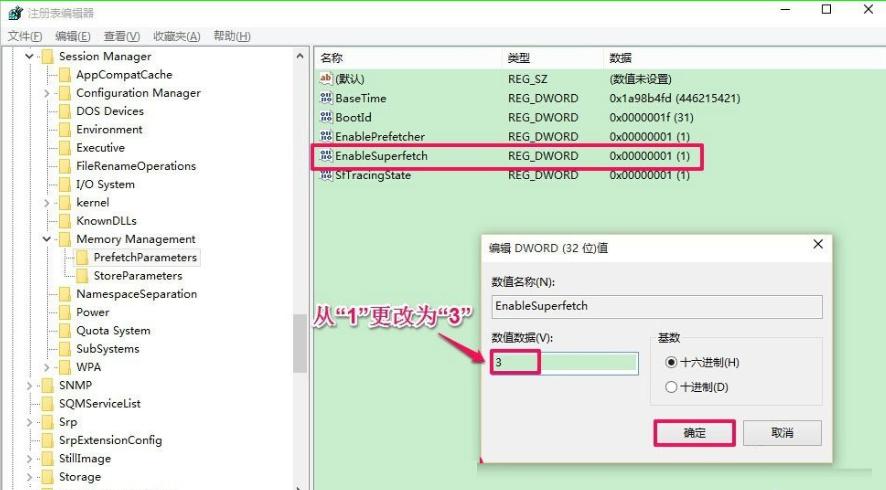Click the 数值名称(N) EnableSuperfetch field
Image resolution: width=886 pixels, height=490 pixels.
pyautogui.click(x=657, y=306)
